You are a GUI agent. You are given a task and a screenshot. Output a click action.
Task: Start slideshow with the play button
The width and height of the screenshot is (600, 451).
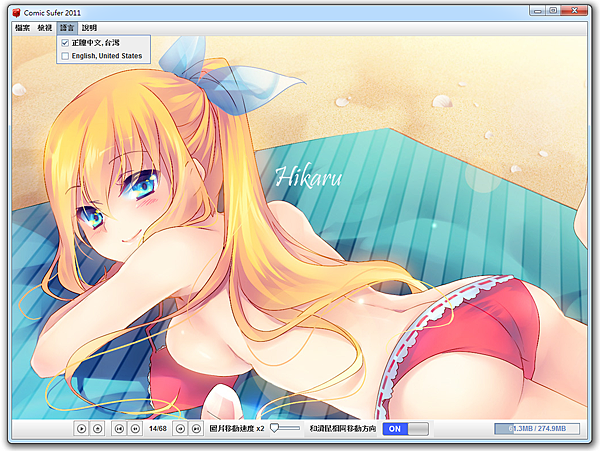(x=82, y=428)
